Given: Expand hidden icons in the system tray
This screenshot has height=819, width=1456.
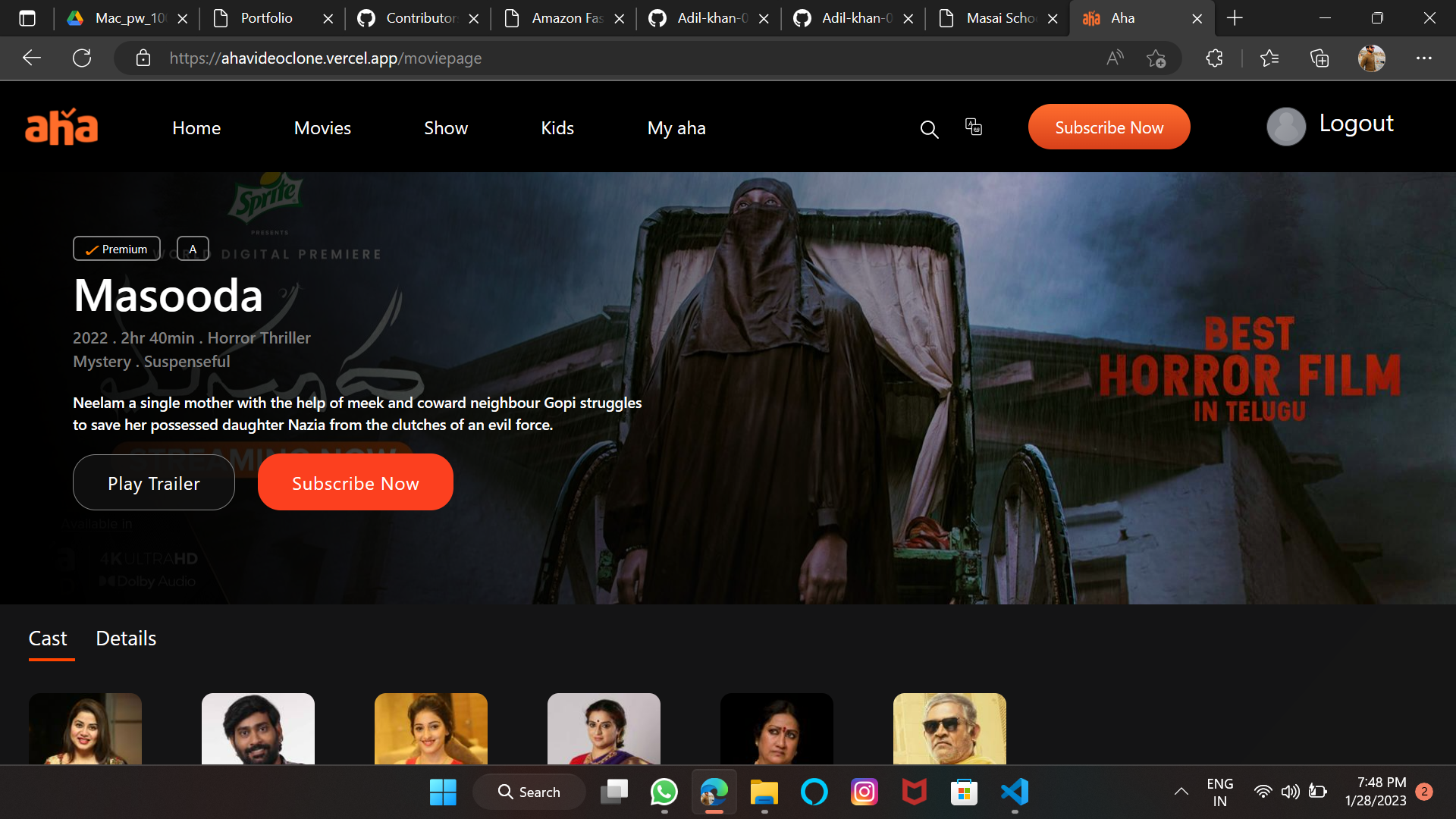Looking at the screenshot, I should point(1181,791).
